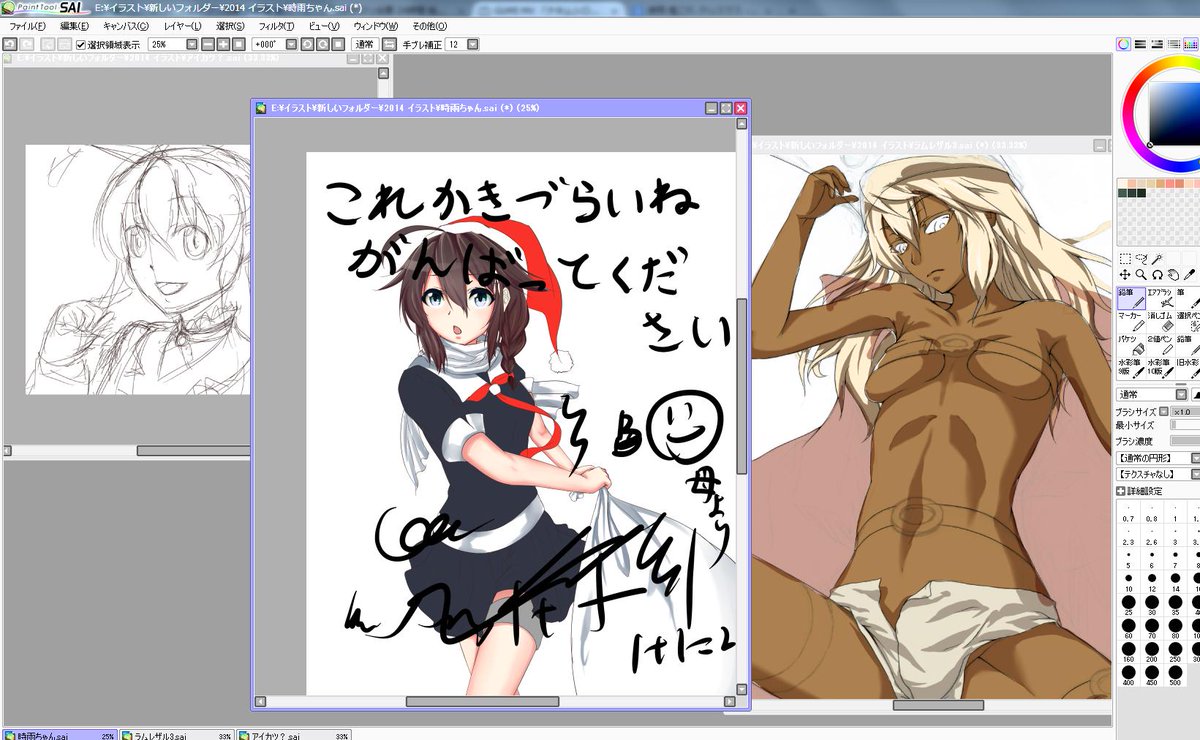Open the ビュー (View) menu
The width and height of the screenshot is (1200, 740).
click(324, 26)
